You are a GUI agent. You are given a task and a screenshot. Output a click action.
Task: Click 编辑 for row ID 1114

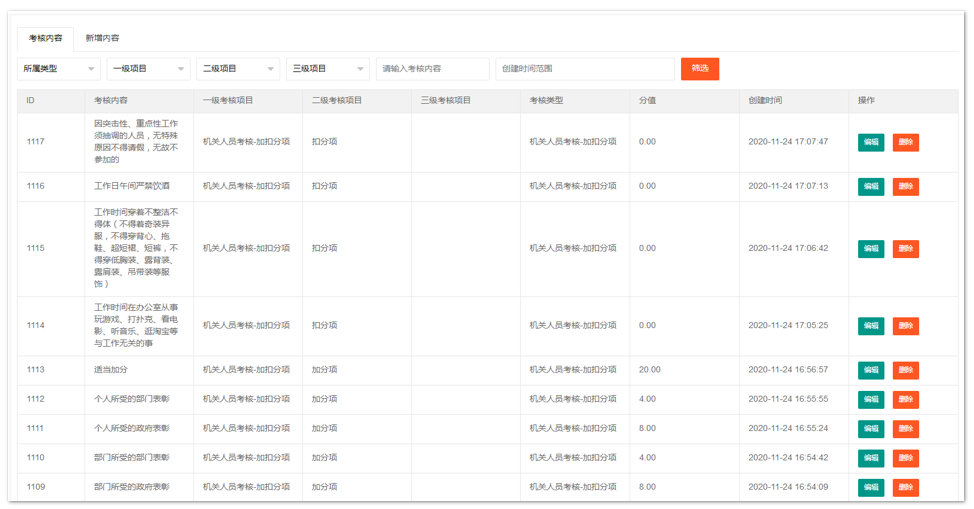point(871,326)
